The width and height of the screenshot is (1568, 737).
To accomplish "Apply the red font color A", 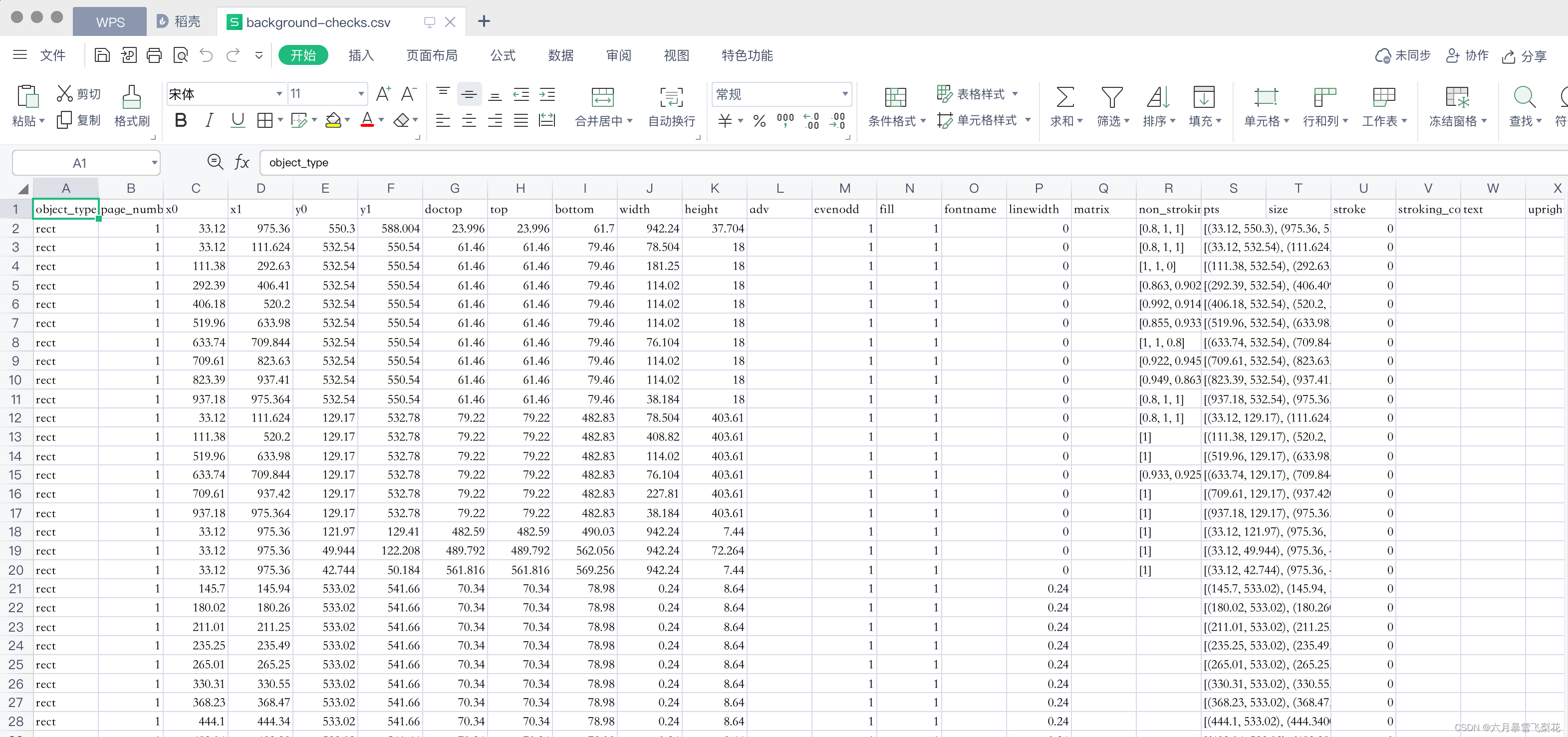I will click(x=367, y=121).
